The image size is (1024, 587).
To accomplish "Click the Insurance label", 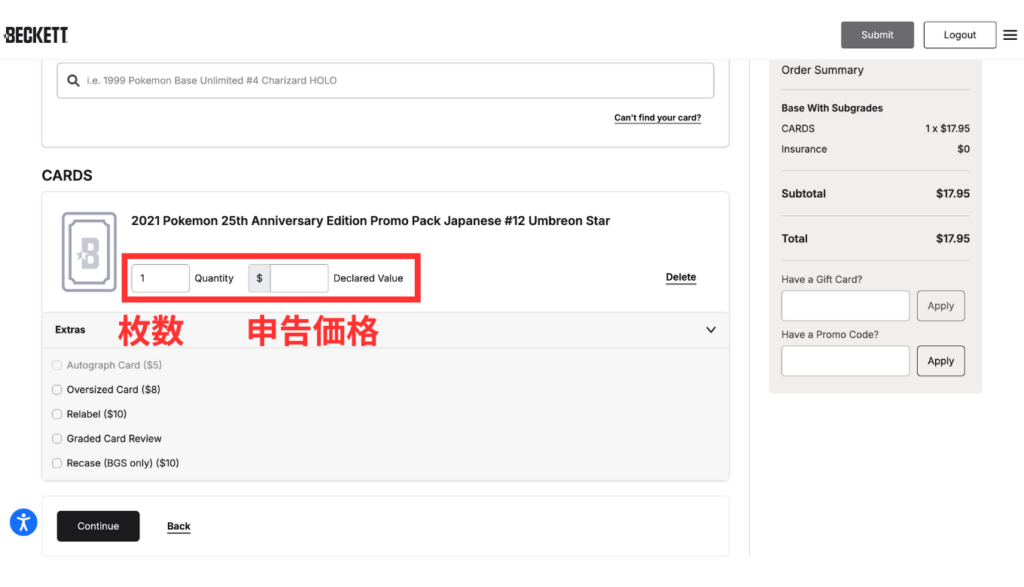I will [x=804, y=149].
